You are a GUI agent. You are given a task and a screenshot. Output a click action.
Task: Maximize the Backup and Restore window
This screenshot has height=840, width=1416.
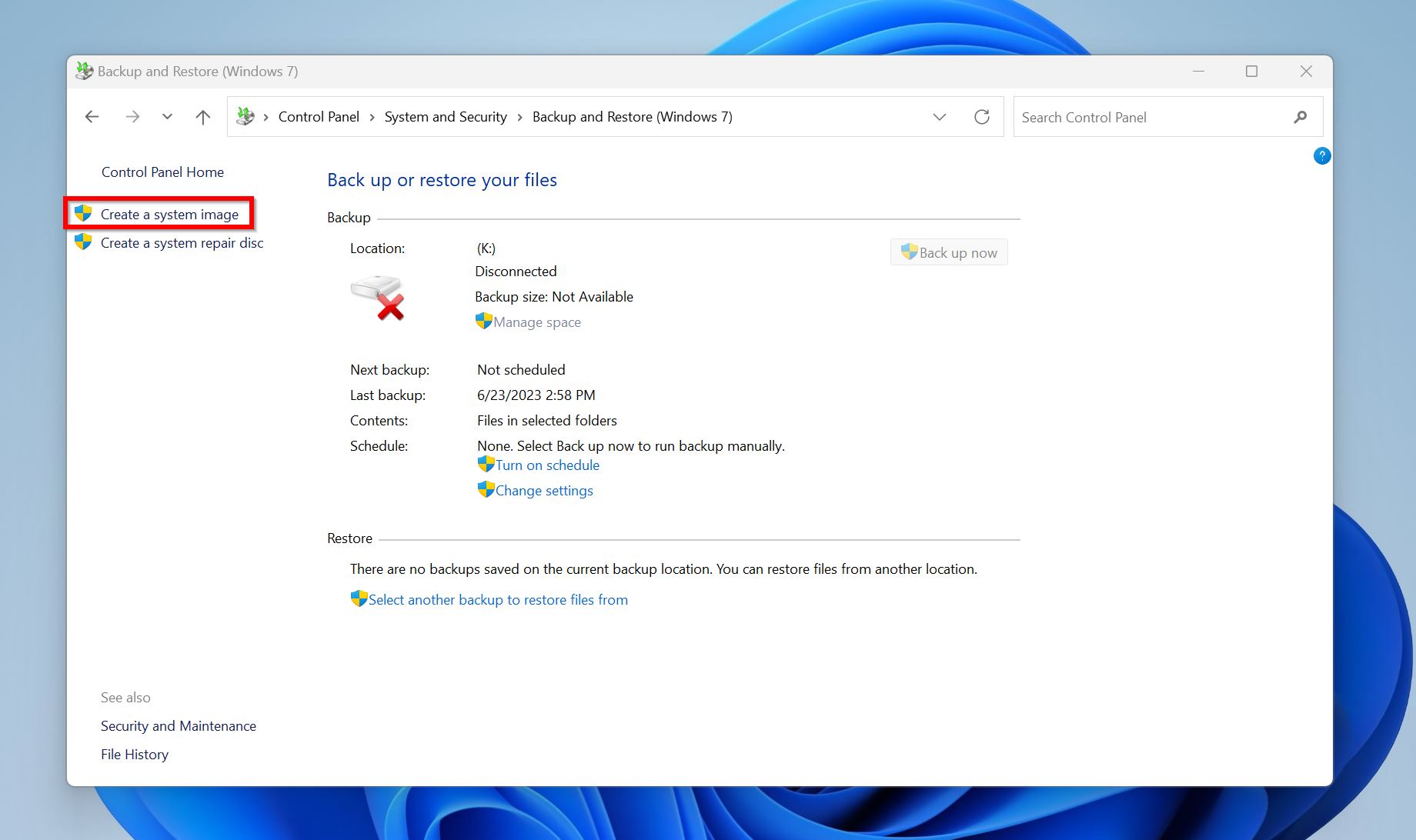pos(1252,71)
